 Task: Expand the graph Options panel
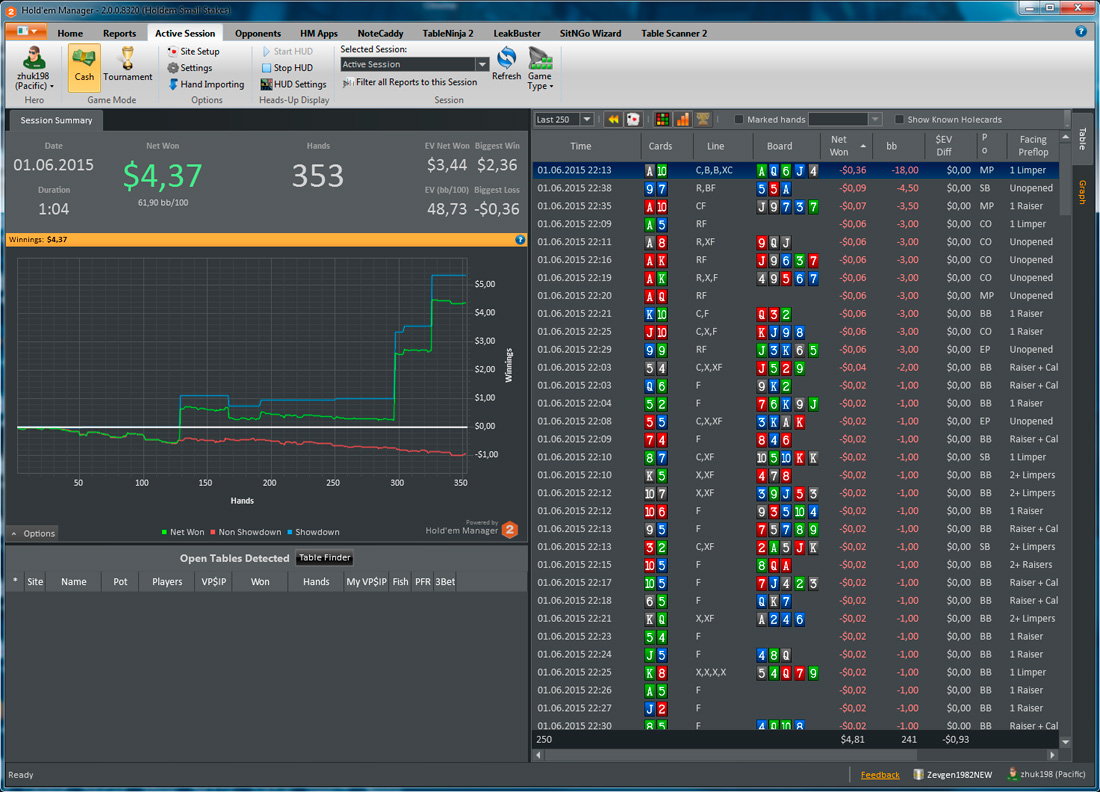pyautogui.click(x=33, y=533)
